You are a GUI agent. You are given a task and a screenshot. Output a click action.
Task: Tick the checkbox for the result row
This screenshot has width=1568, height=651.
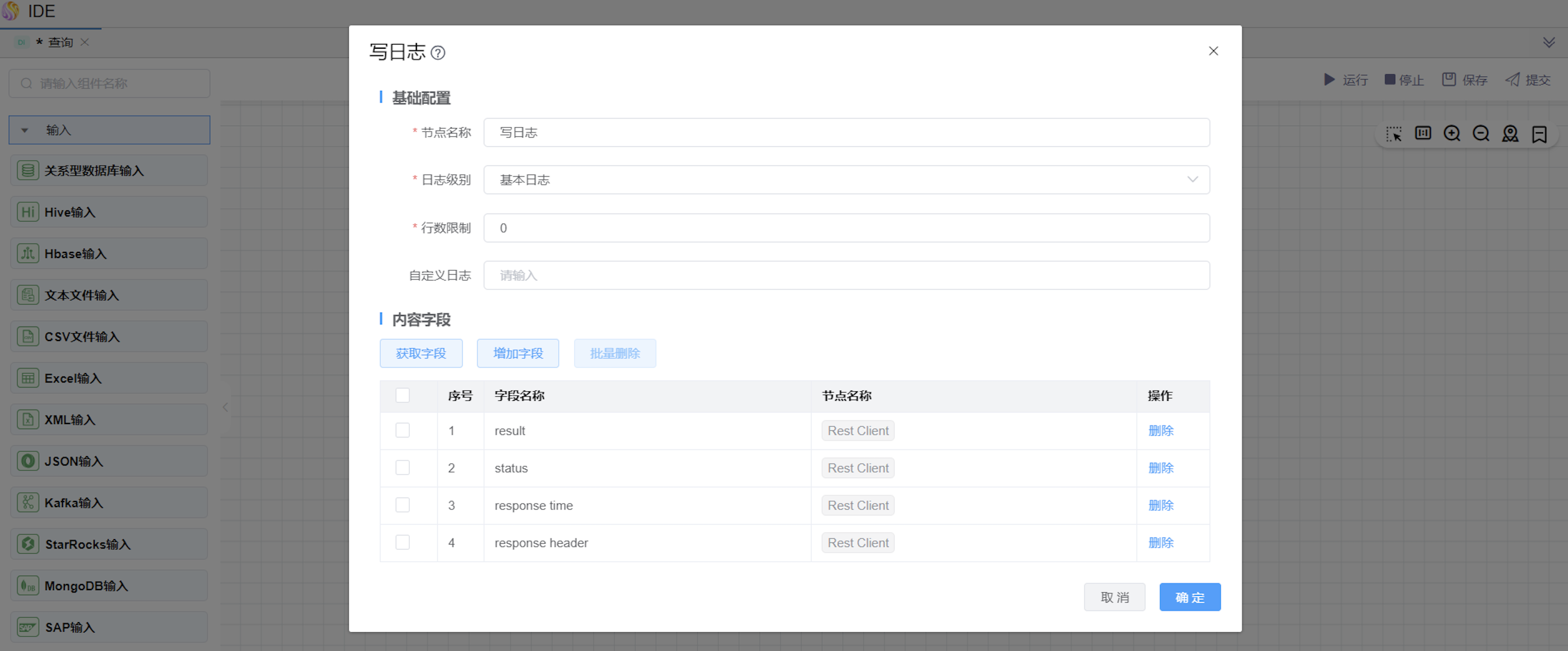pos(403,430)
